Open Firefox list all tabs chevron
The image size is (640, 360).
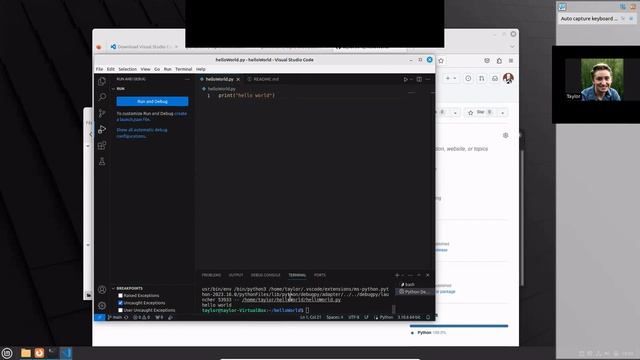(x=512, y=47)
